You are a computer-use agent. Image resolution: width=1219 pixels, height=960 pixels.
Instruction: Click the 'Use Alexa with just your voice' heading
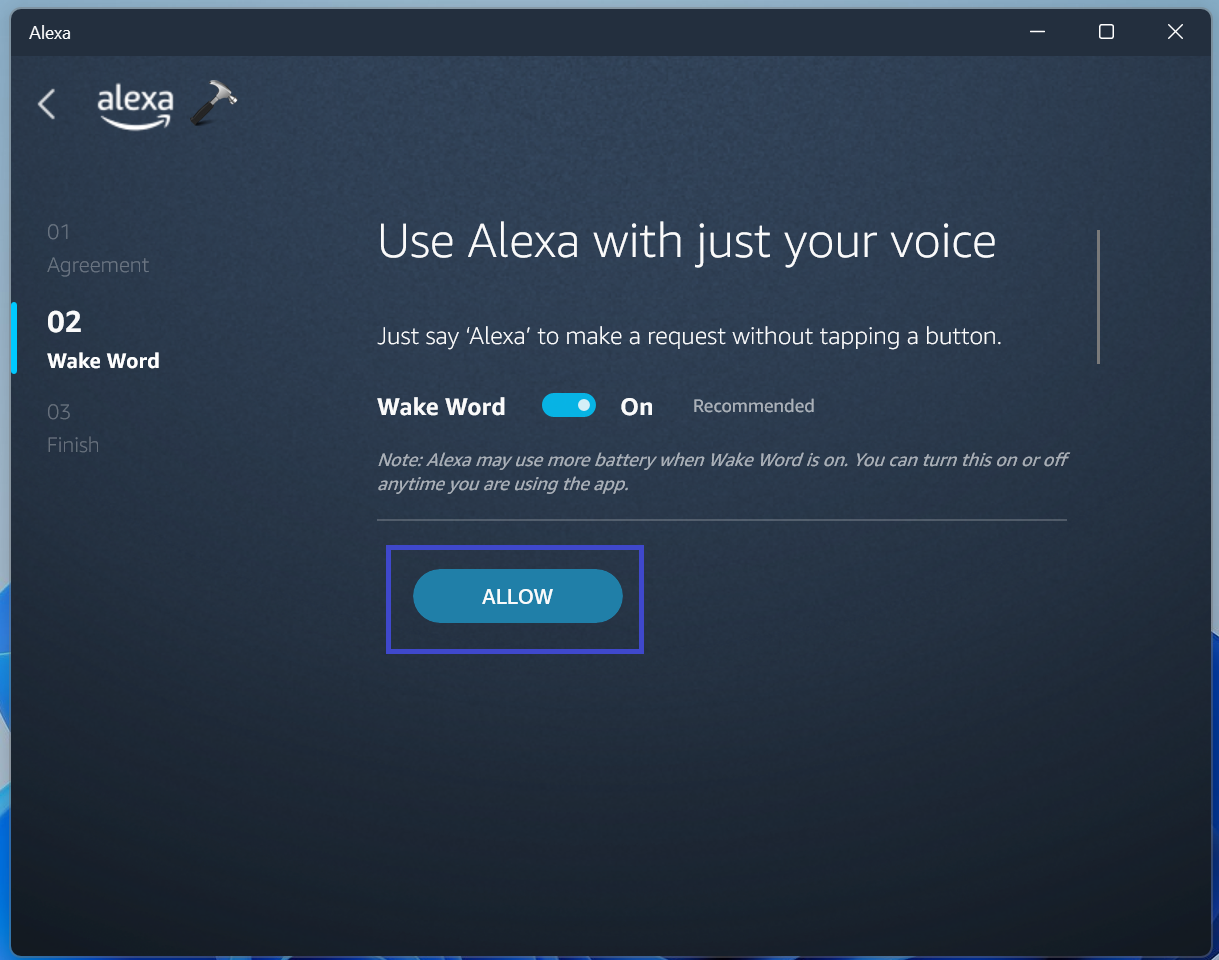687,243
